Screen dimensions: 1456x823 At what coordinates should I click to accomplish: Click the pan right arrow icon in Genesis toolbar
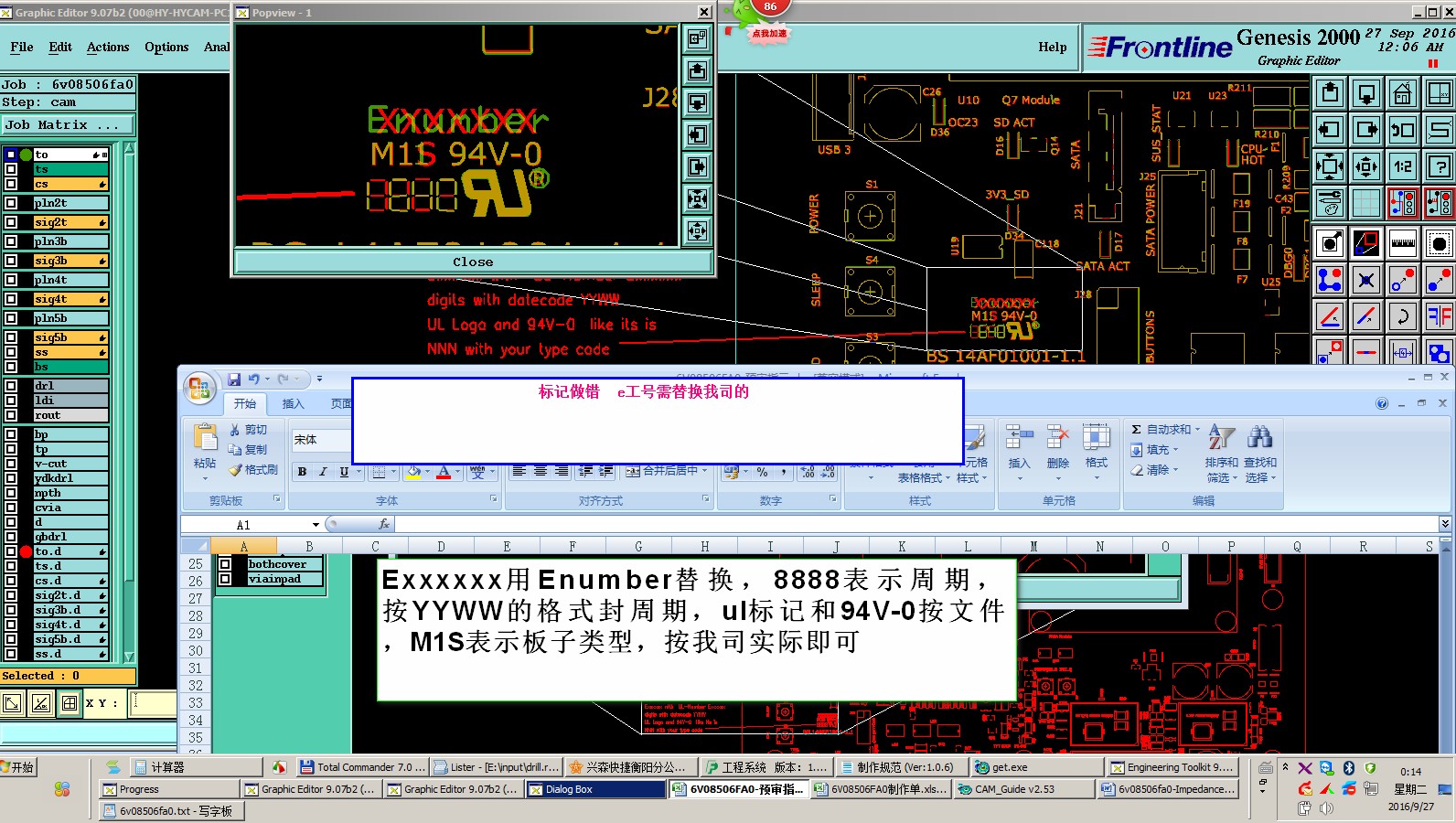point(1366,129)
